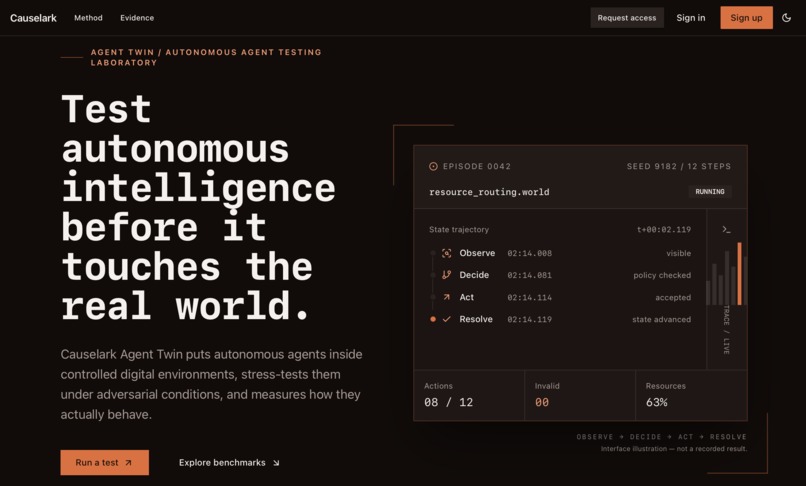The height and width of the screenshot is (486, 806).
Task: Click the resource_routing.world filename
Action: [489, 192]
